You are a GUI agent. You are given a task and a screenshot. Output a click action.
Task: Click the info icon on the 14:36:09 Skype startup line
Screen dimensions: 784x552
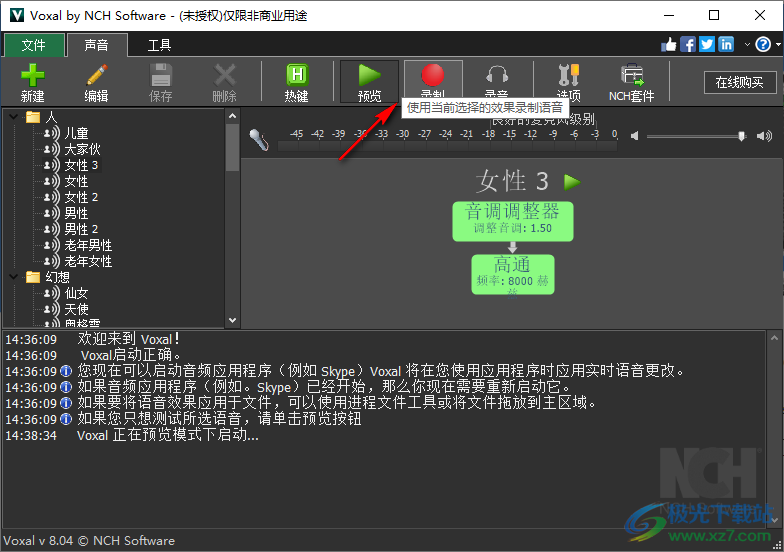66,372
